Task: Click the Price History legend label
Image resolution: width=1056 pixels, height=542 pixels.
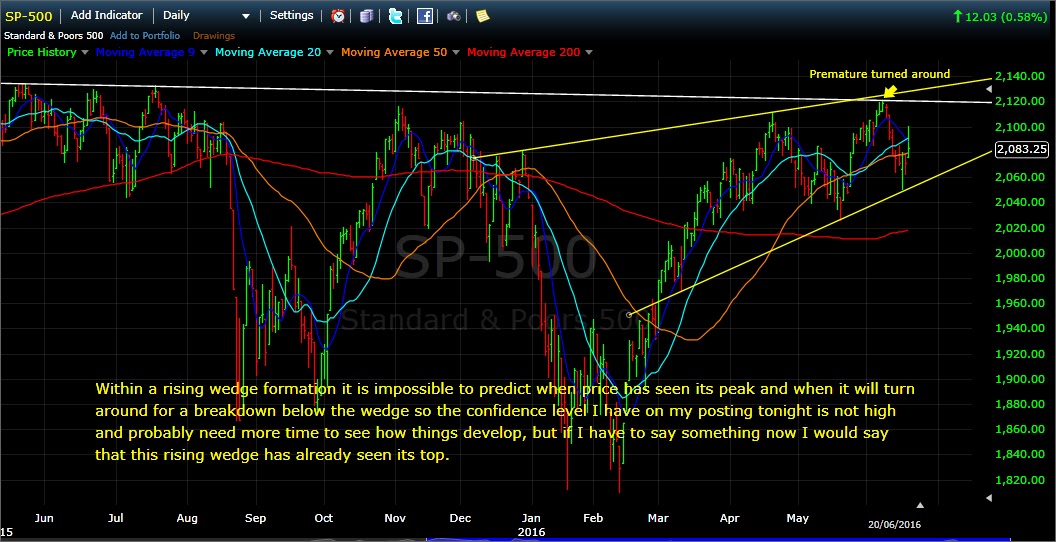Action: [42, 52]
